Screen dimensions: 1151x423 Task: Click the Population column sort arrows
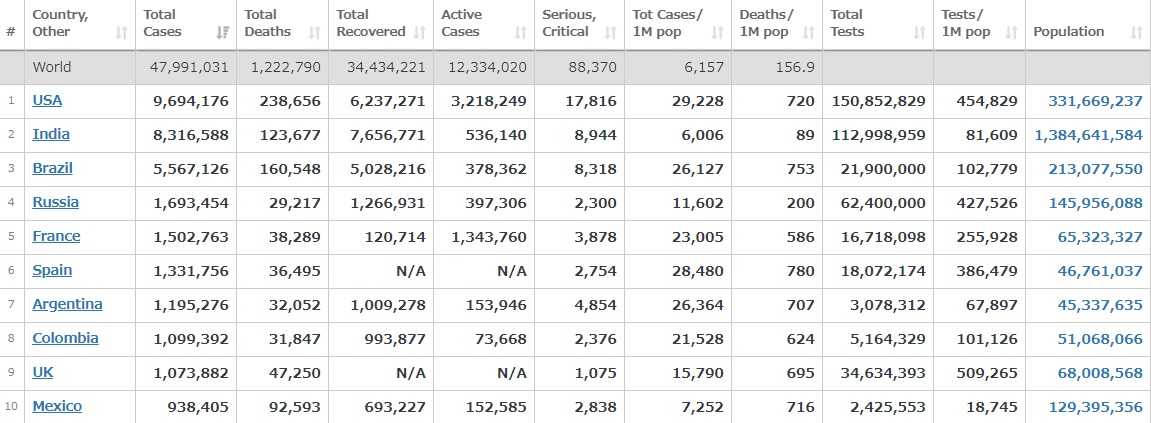pyautogui.click(x=1136, y=33)
